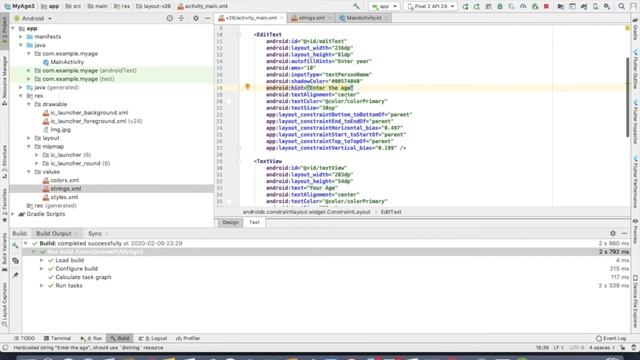Minimize the Build panel with minus icon
This screenshot has height=360, width=640.
click(x=624, y=233)
